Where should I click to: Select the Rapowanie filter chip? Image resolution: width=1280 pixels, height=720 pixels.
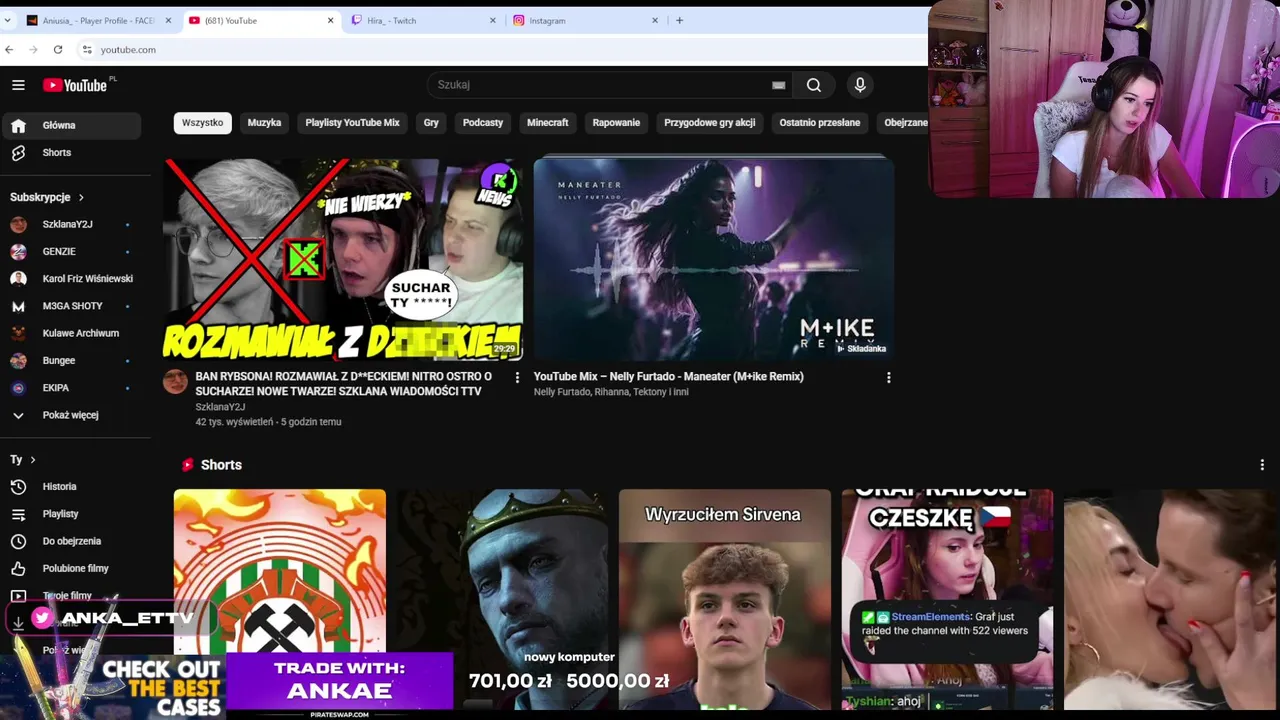pyautogui.click(x=616, y=122)
